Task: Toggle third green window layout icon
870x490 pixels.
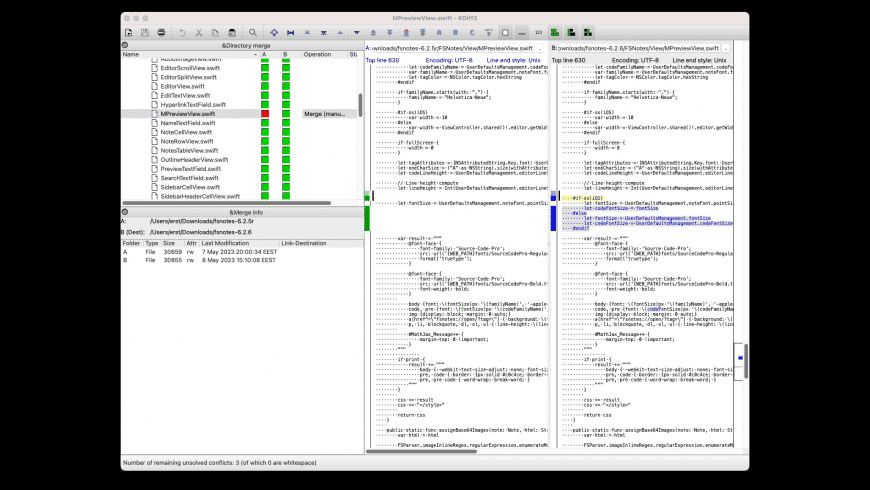Action: click(588, 33)
